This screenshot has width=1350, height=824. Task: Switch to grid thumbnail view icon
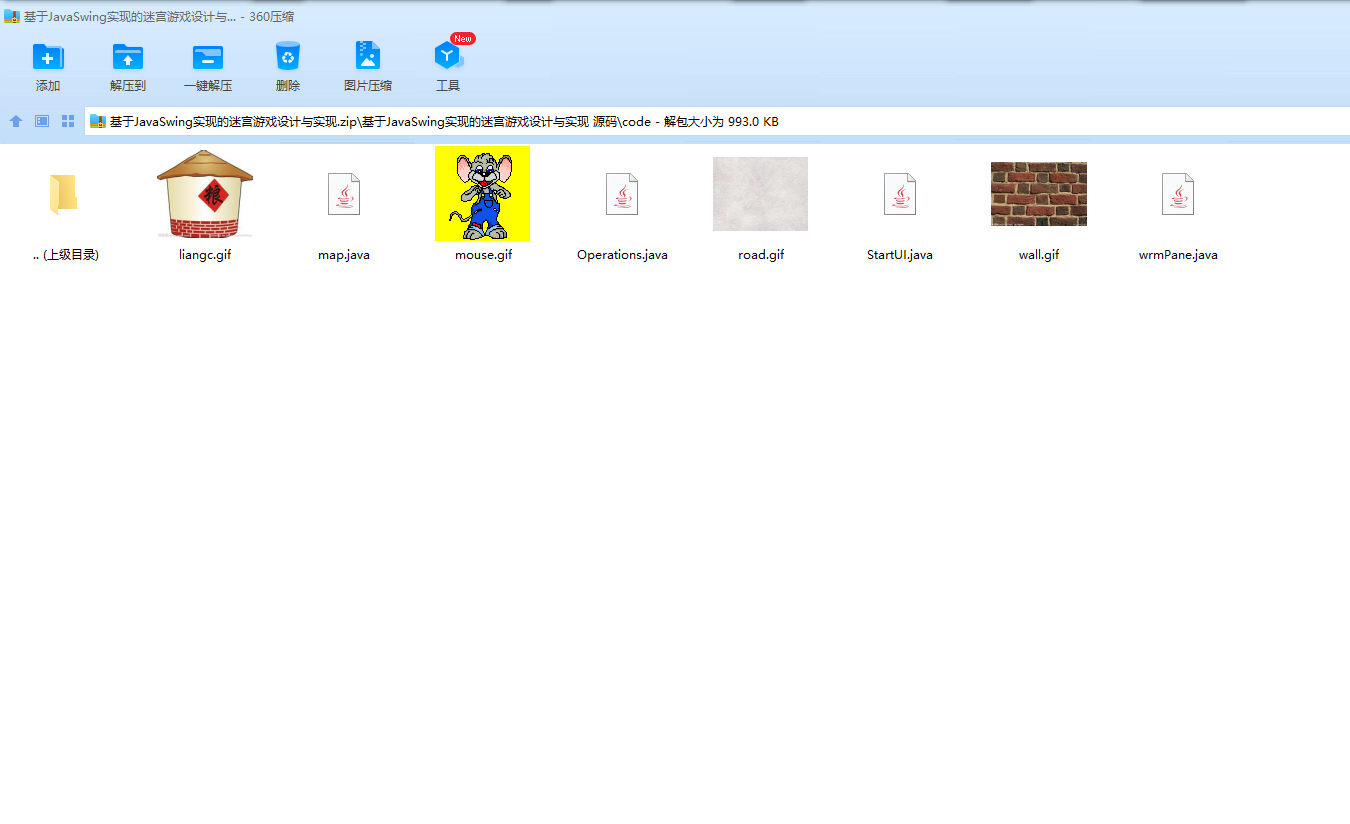pyautogui.click(x=68, y=121)
